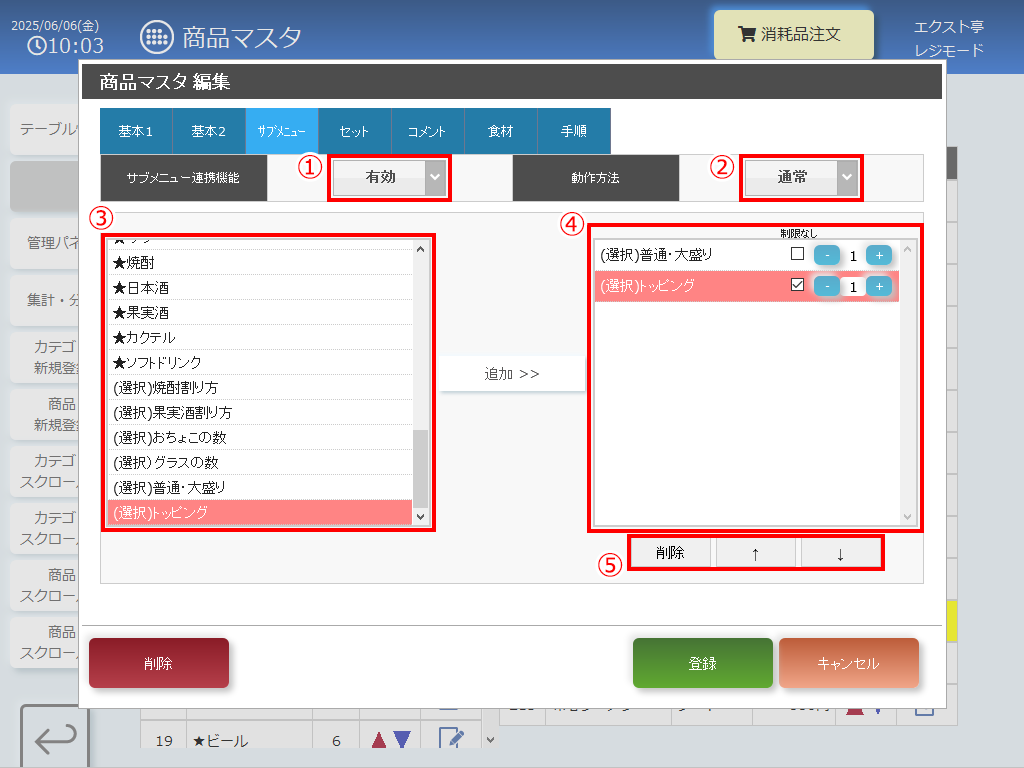The width and height of the screenshot is (1024, 768).
Task: Select (選択)焼酎割り方 in the left list
Action: click(260, 387)
